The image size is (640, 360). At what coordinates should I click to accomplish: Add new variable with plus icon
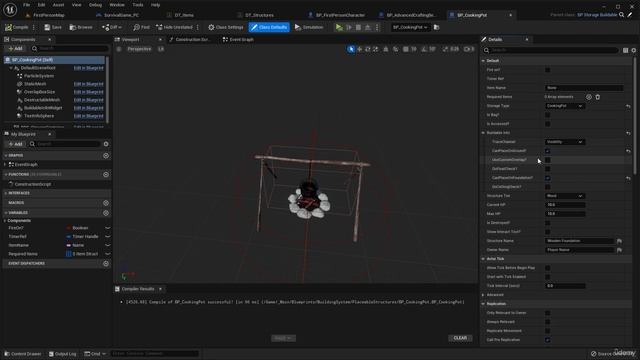[106, 213]
